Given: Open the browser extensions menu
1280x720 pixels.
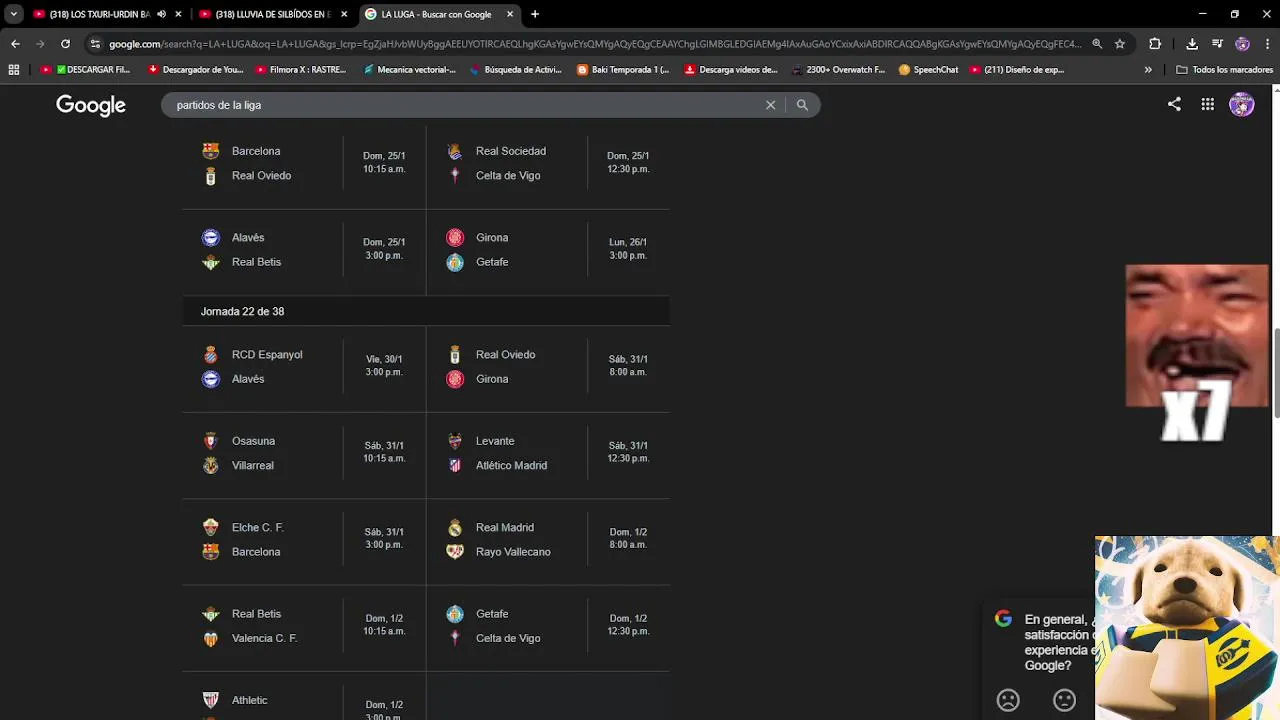Looking at the screenshot, I should [1155, 44].
